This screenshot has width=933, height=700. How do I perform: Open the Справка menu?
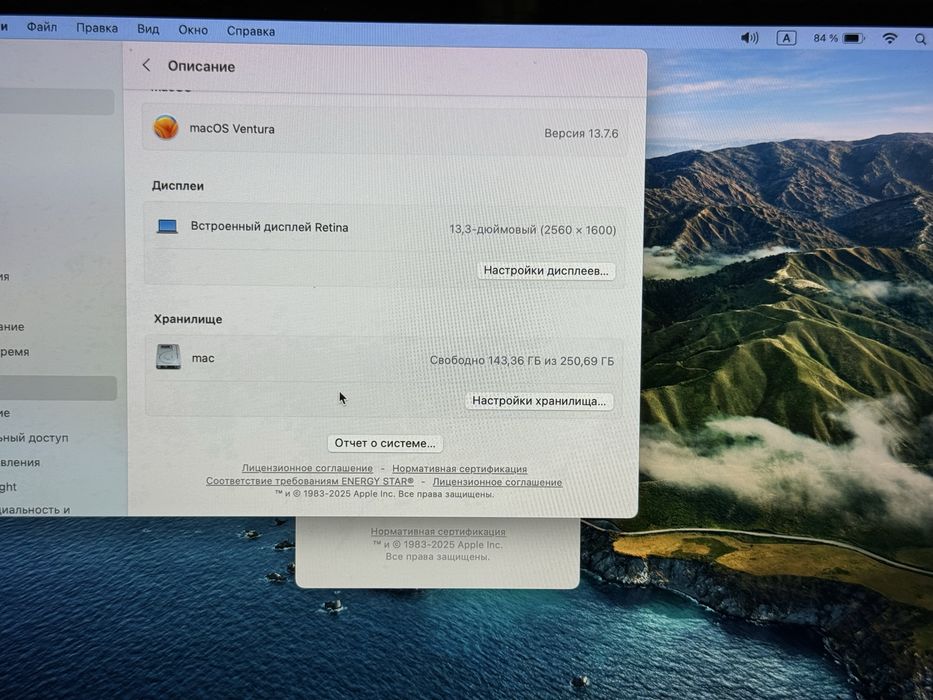click(x=251, y=31)
